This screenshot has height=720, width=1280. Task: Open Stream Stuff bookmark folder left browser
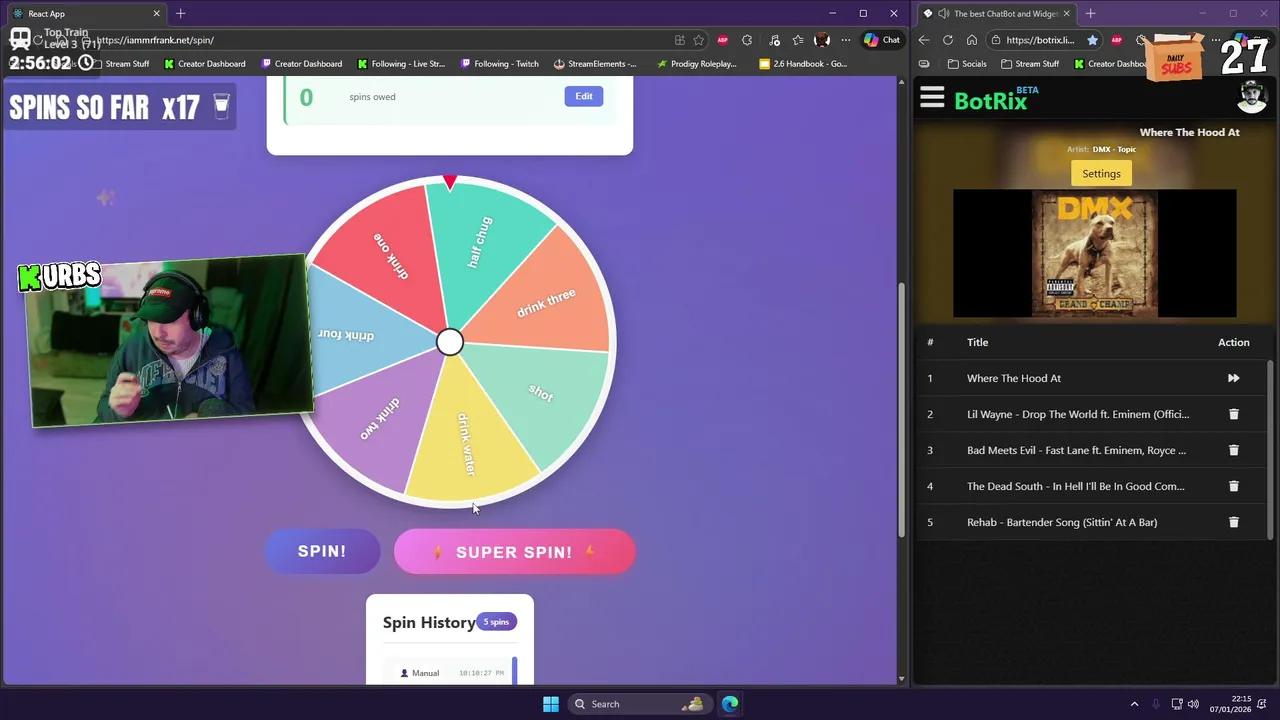click(x=120, y=64)
